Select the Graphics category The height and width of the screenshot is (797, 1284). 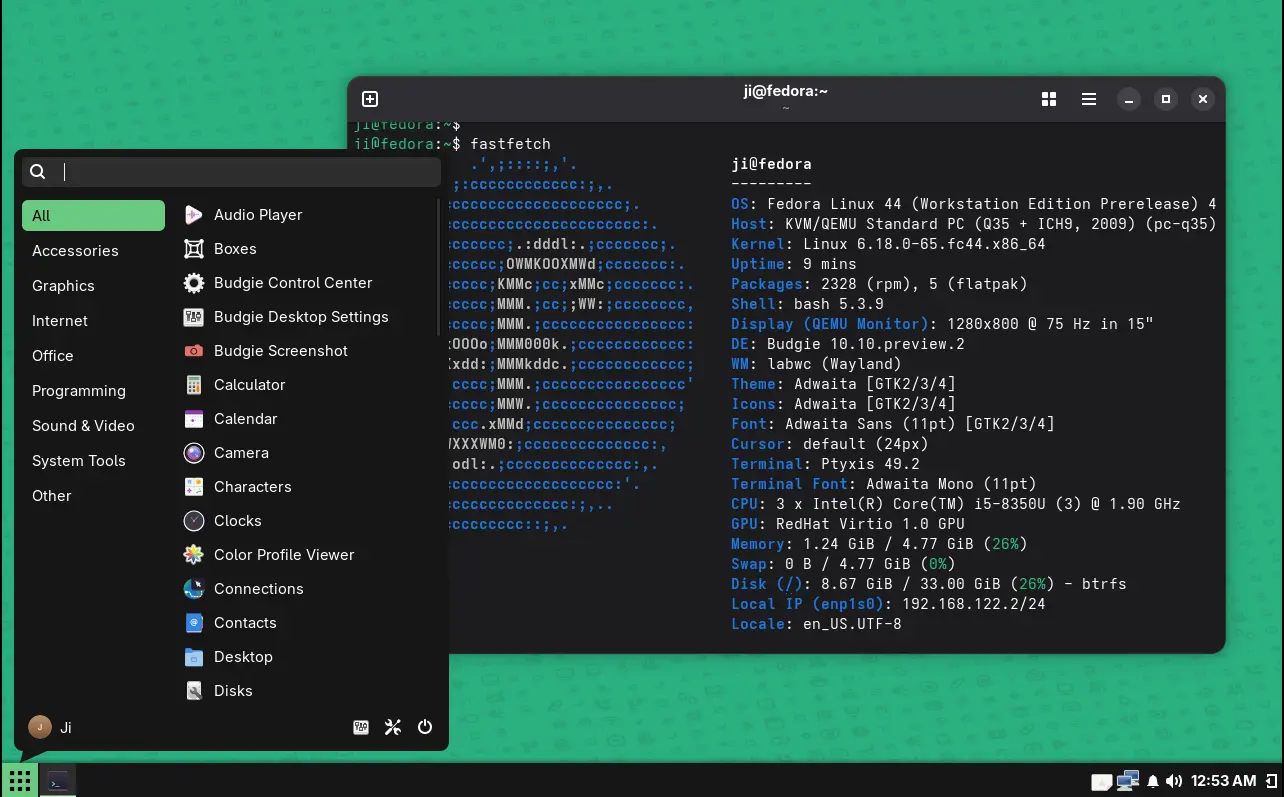coord(63,286)
